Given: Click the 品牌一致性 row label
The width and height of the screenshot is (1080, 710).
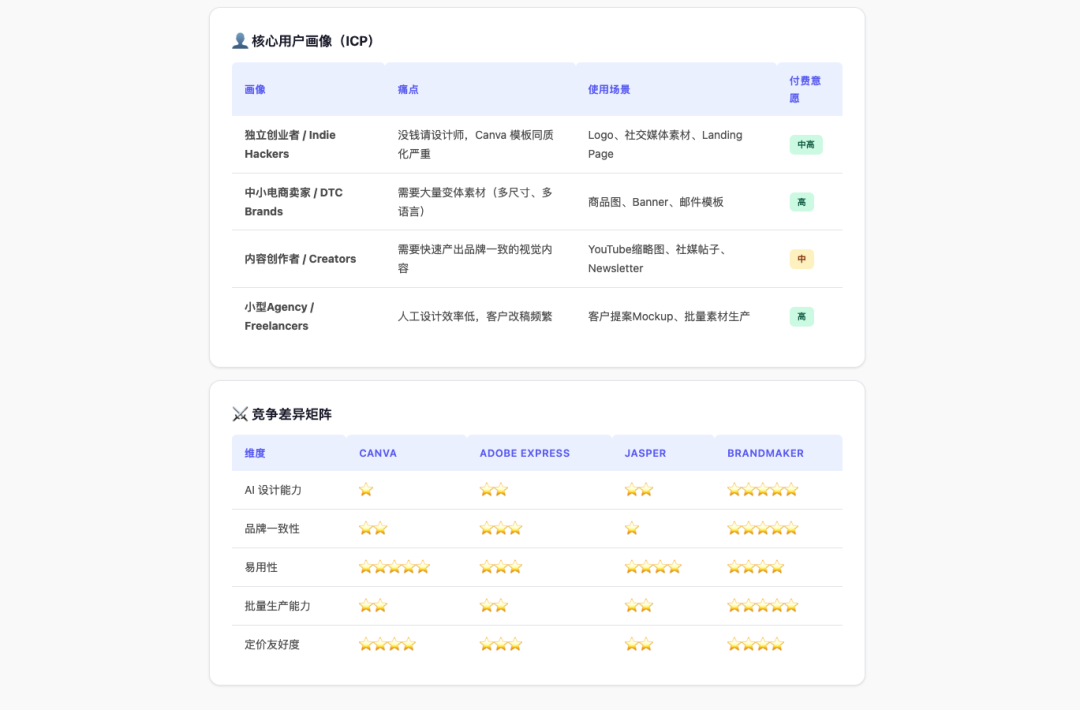Looking at the screenshot, I should point(272,529).
